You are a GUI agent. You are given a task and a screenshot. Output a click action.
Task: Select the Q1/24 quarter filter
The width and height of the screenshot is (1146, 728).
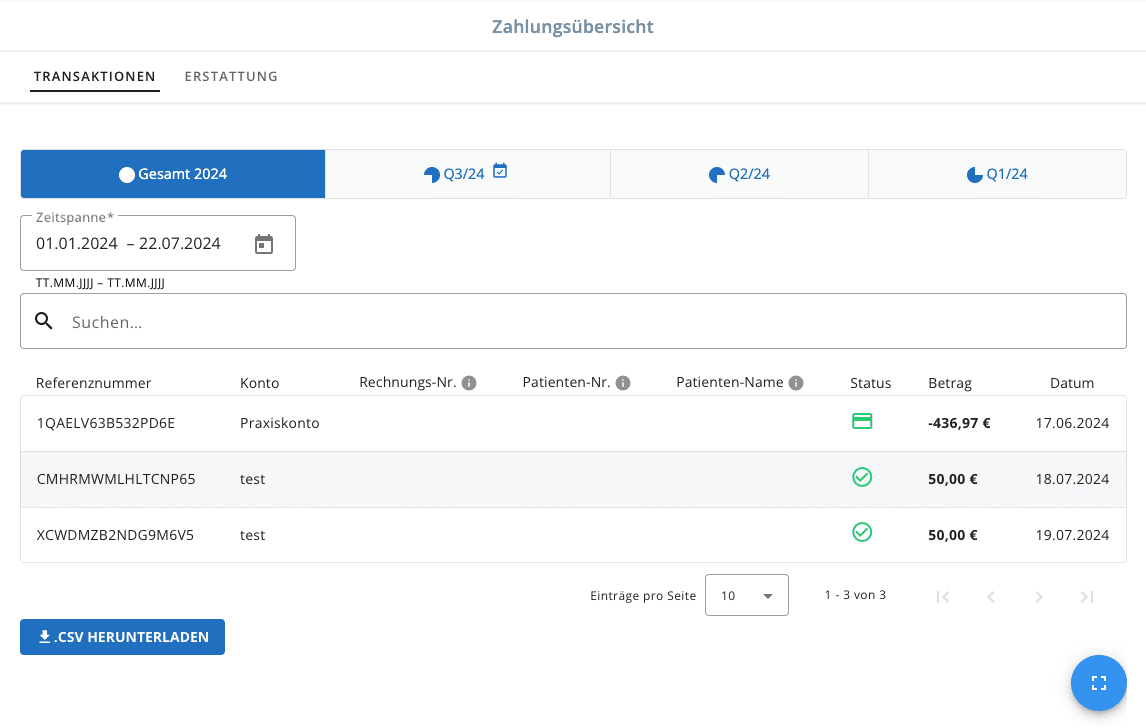pos(997,174)
